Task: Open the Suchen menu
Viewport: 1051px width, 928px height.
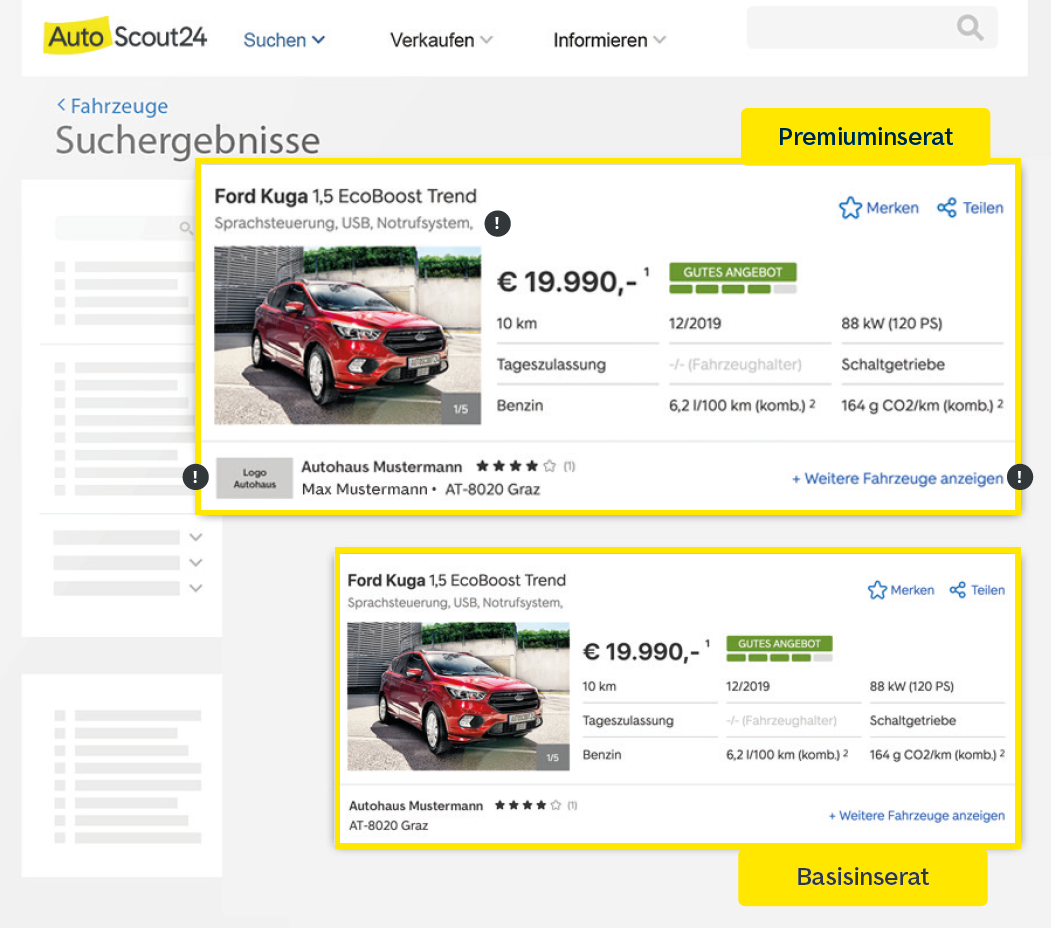Action: [x=284, y=40]
